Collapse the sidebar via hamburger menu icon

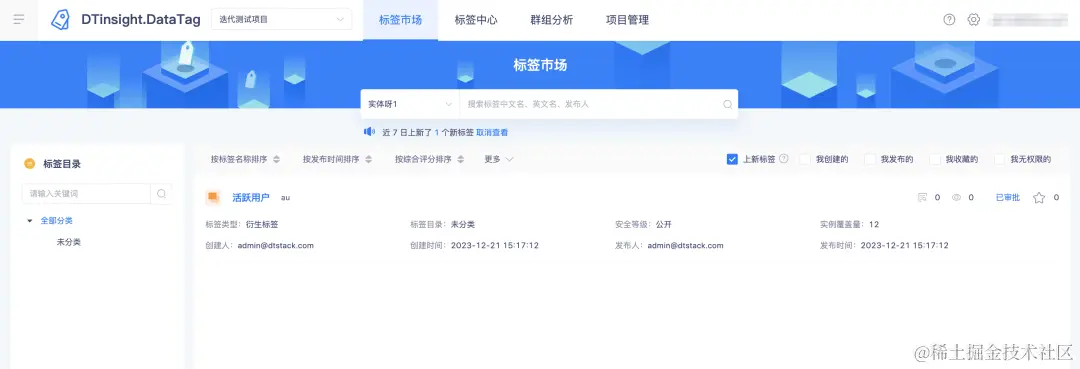19,19
